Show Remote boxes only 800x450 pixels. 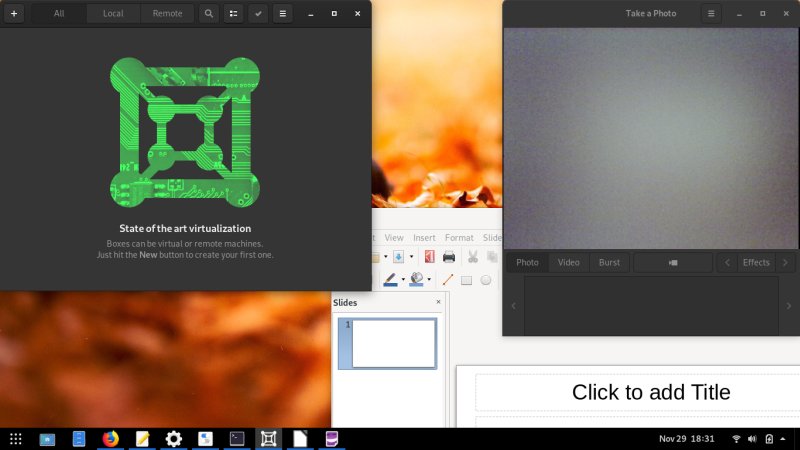point(167,14)
